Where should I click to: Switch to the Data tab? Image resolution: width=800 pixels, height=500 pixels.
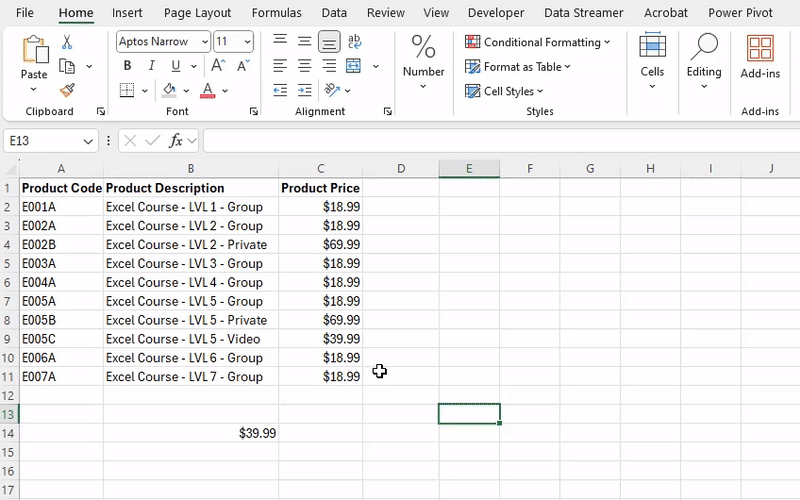coord(334,13)
